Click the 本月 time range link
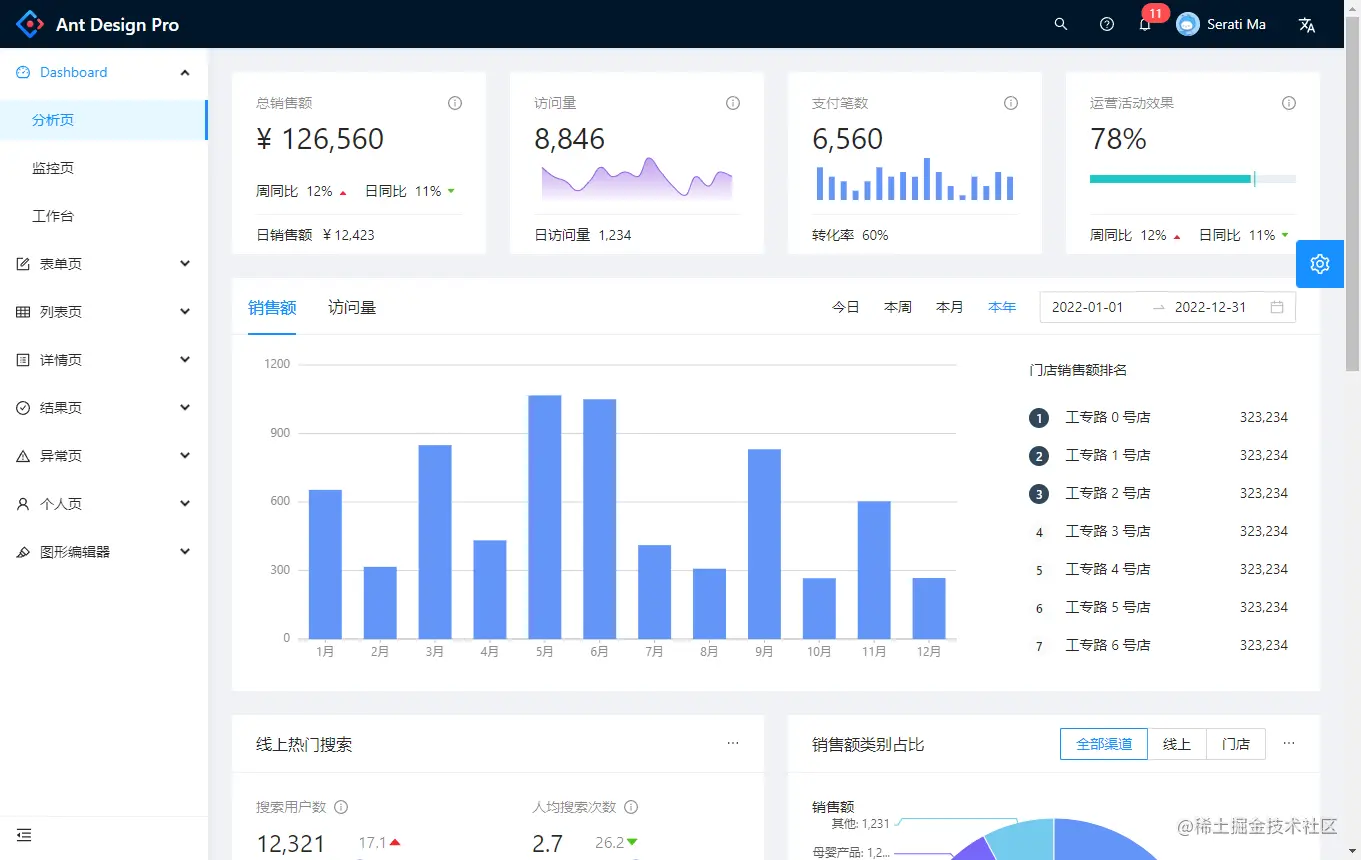The height and width of the screenshot is (860, 1361). point(949,307)
